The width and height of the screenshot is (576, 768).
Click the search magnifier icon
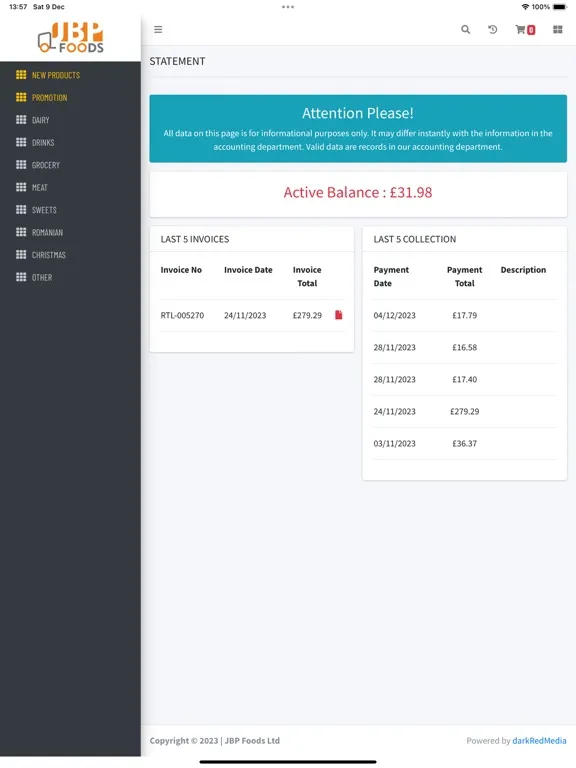tap(465, 29)
